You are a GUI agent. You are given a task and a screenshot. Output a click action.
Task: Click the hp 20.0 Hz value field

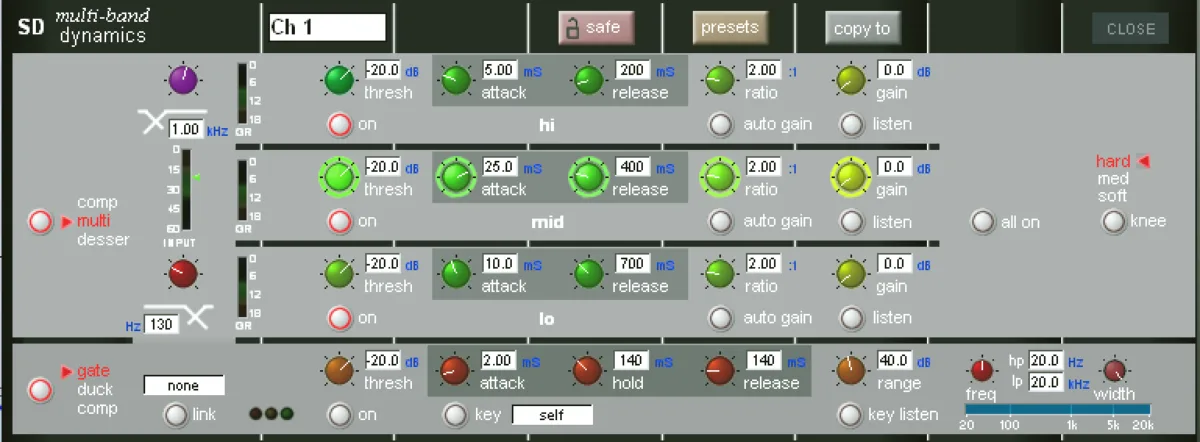tap(1046, 360)
